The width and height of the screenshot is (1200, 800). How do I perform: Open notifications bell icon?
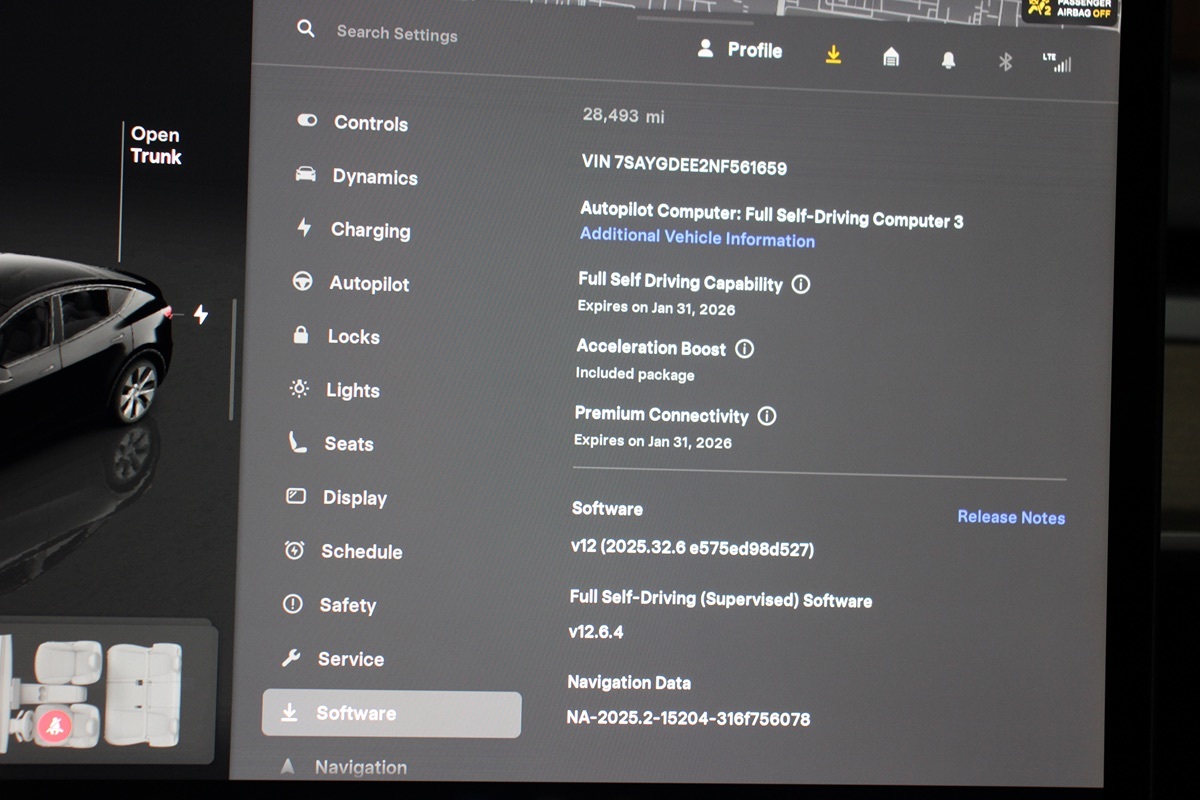click(x=948, y=61)
